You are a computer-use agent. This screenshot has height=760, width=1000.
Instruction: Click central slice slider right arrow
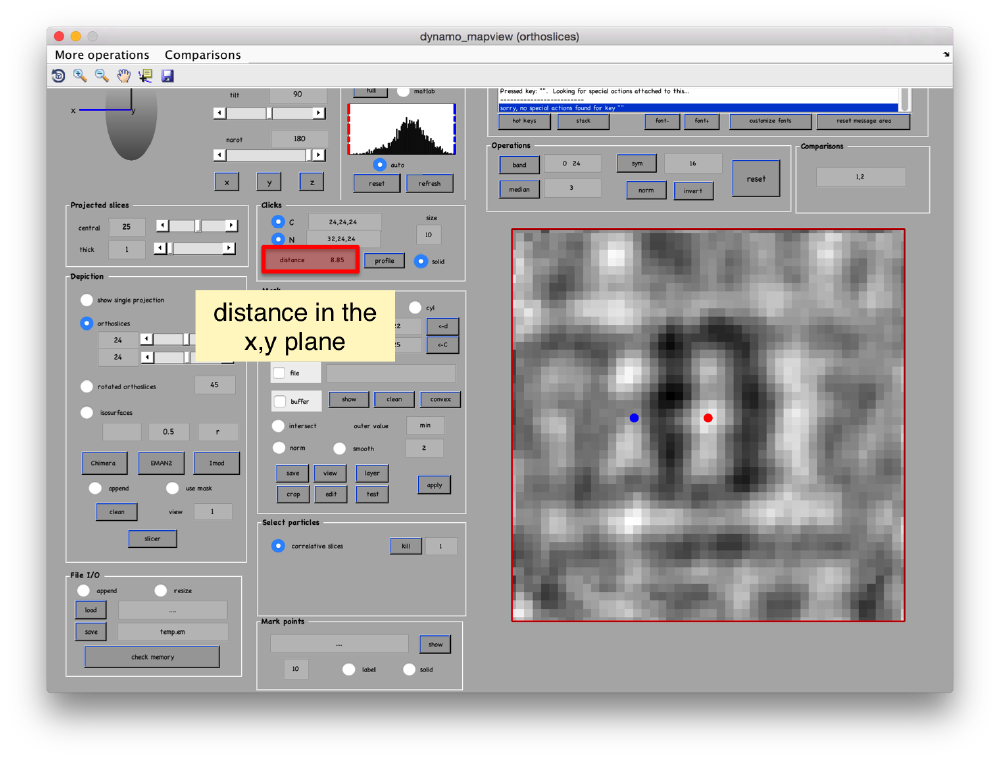click(x=231, y=226)
